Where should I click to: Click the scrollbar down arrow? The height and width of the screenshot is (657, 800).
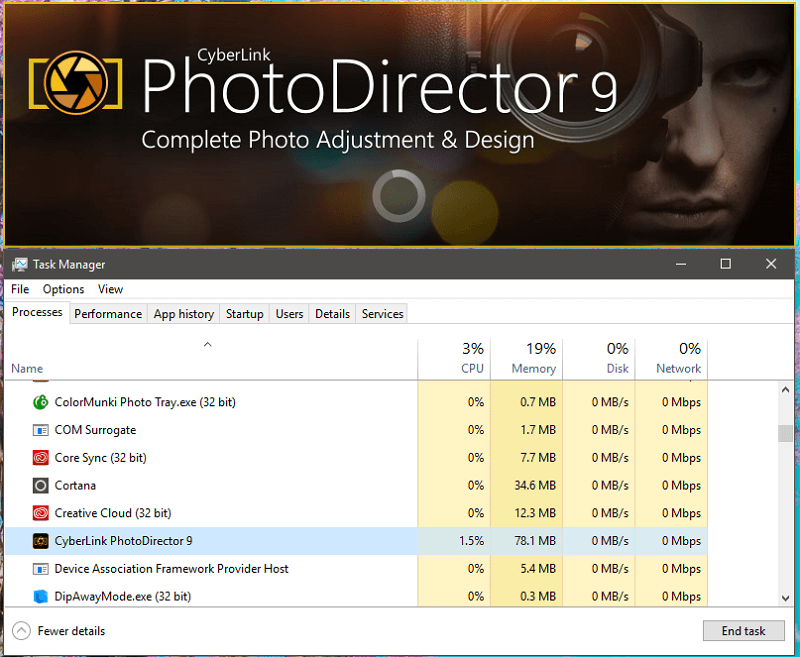tap(785, 598)
